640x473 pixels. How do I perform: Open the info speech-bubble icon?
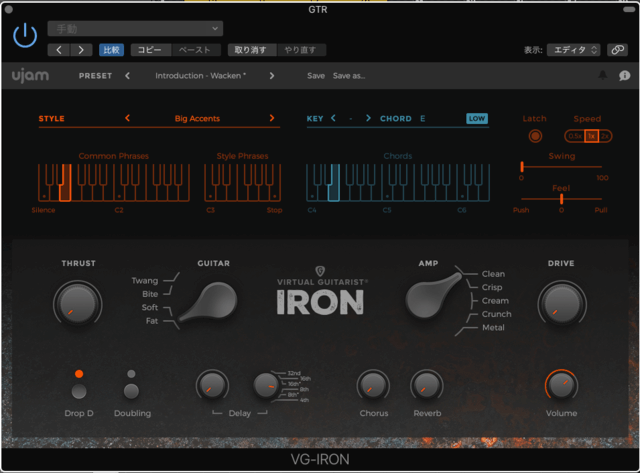point(624,76)
